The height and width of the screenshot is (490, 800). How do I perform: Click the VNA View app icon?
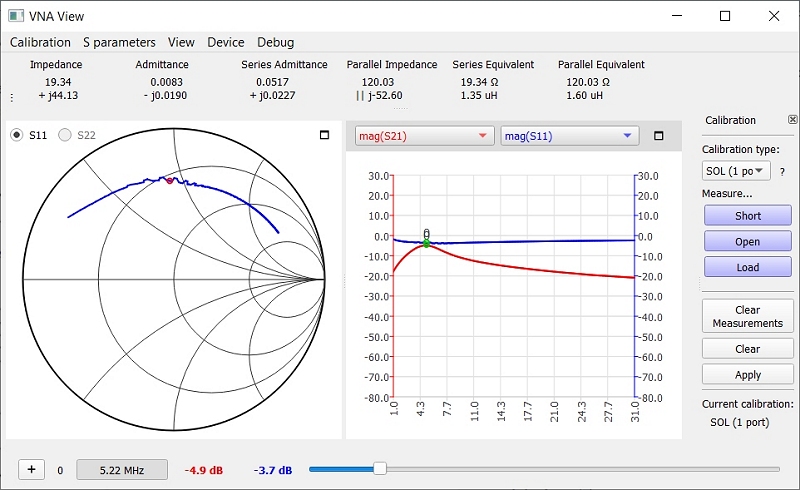pyautogui.click(x=15, y=16)
